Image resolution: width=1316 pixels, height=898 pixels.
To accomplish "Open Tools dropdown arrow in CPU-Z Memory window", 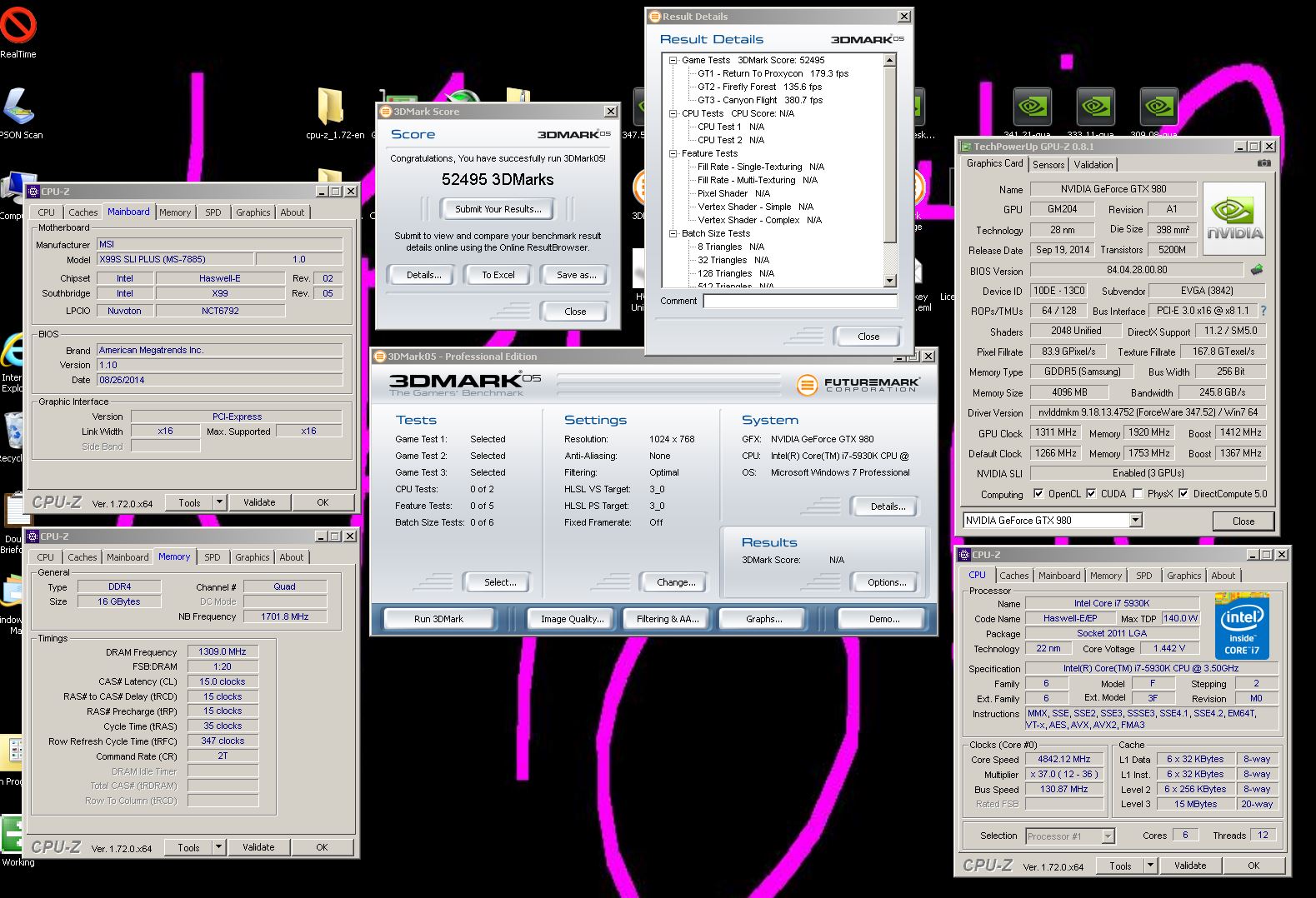I will coord(218,847).
